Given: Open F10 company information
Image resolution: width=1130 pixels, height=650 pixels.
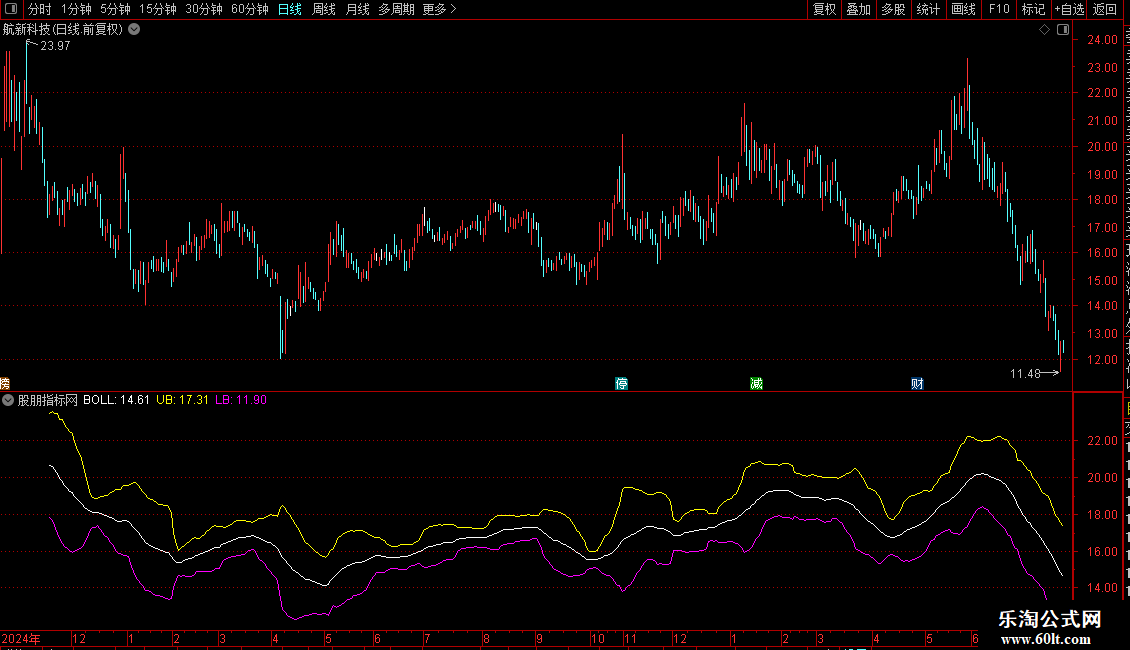Looking at the screenshot, I should (x=999, y=9).
